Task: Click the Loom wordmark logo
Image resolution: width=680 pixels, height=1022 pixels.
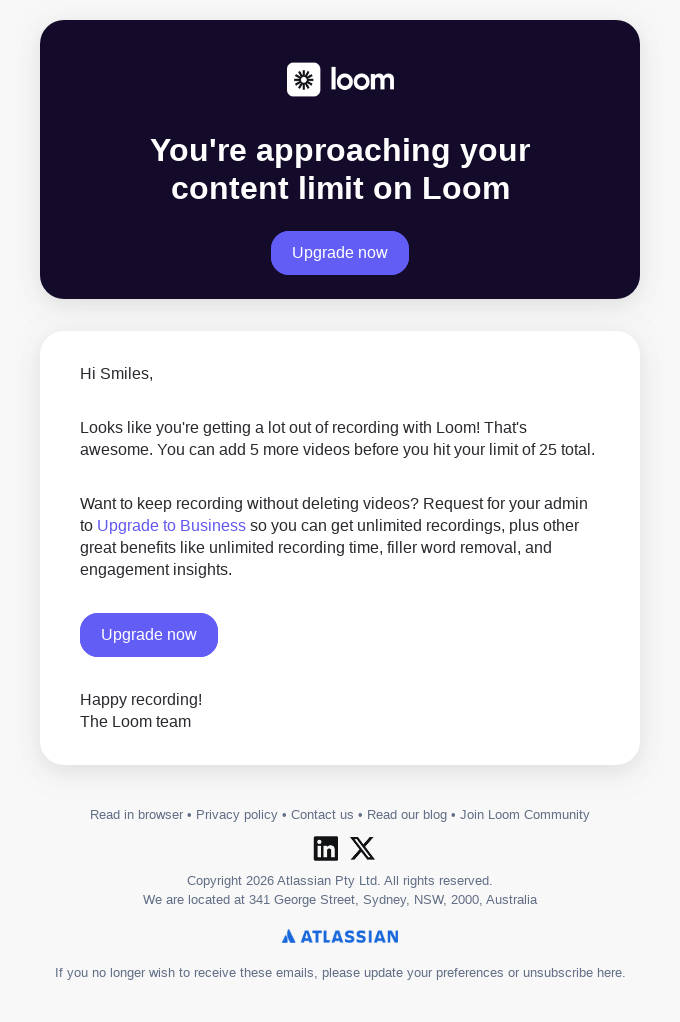Action: (x=362, y=79)
